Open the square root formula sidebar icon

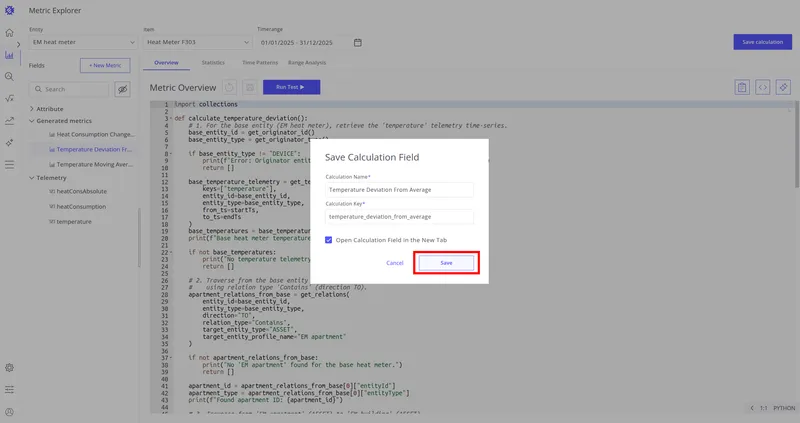[x=9, y=98]
